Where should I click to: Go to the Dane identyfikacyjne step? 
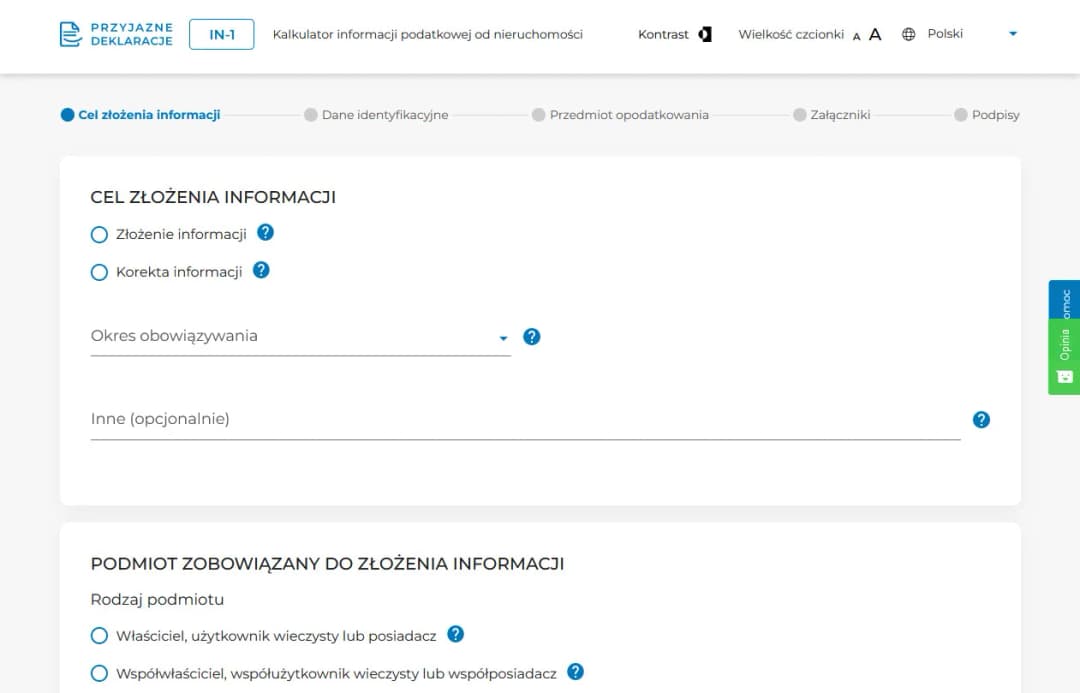385,114
